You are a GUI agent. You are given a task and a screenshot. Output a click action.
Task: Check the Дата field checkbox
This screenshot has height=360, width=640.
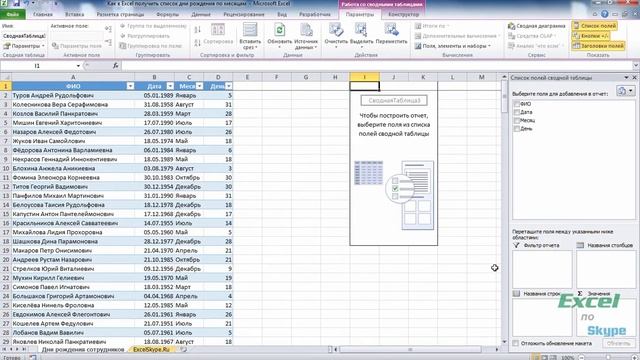(x=517, y=112)
